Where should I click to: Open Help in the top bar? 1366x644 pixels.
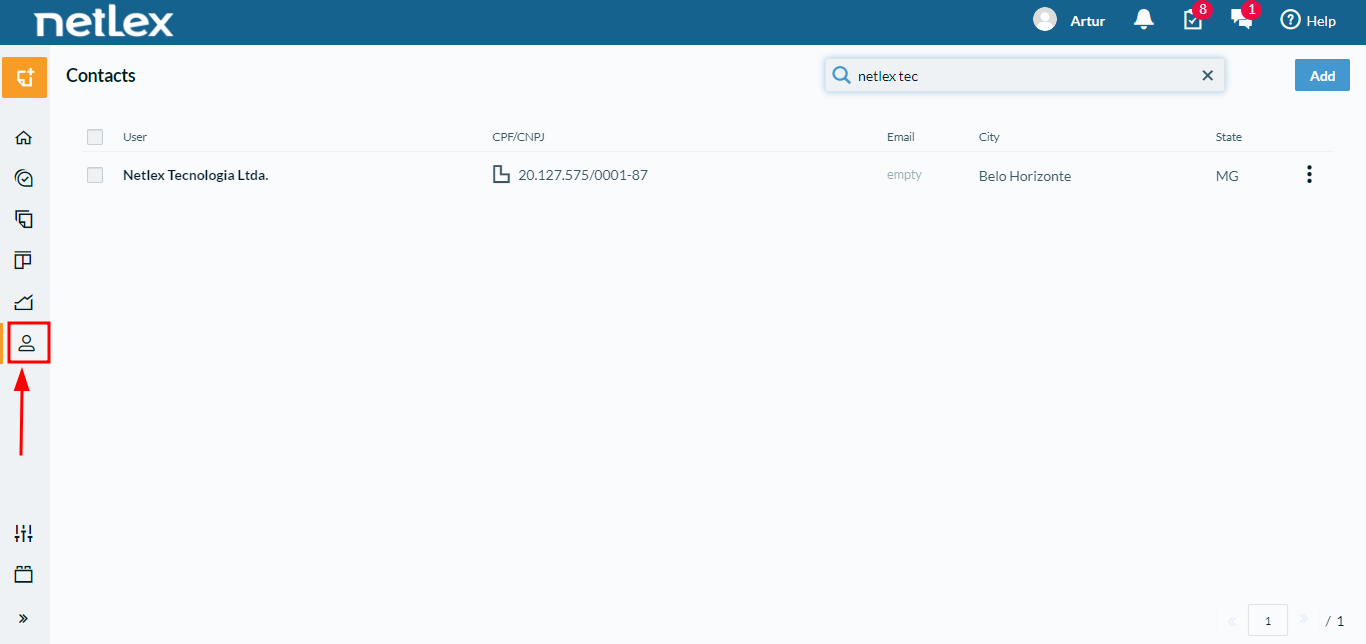pyautogui.click(x=1308, y=21)
